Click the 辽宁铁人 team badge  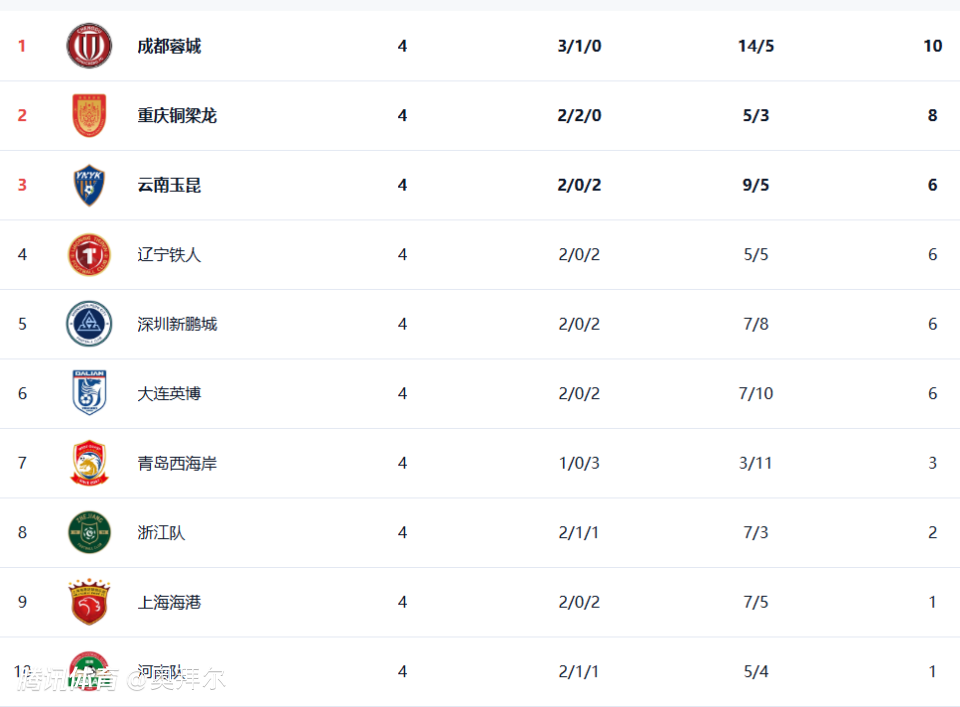pos(89,255)
